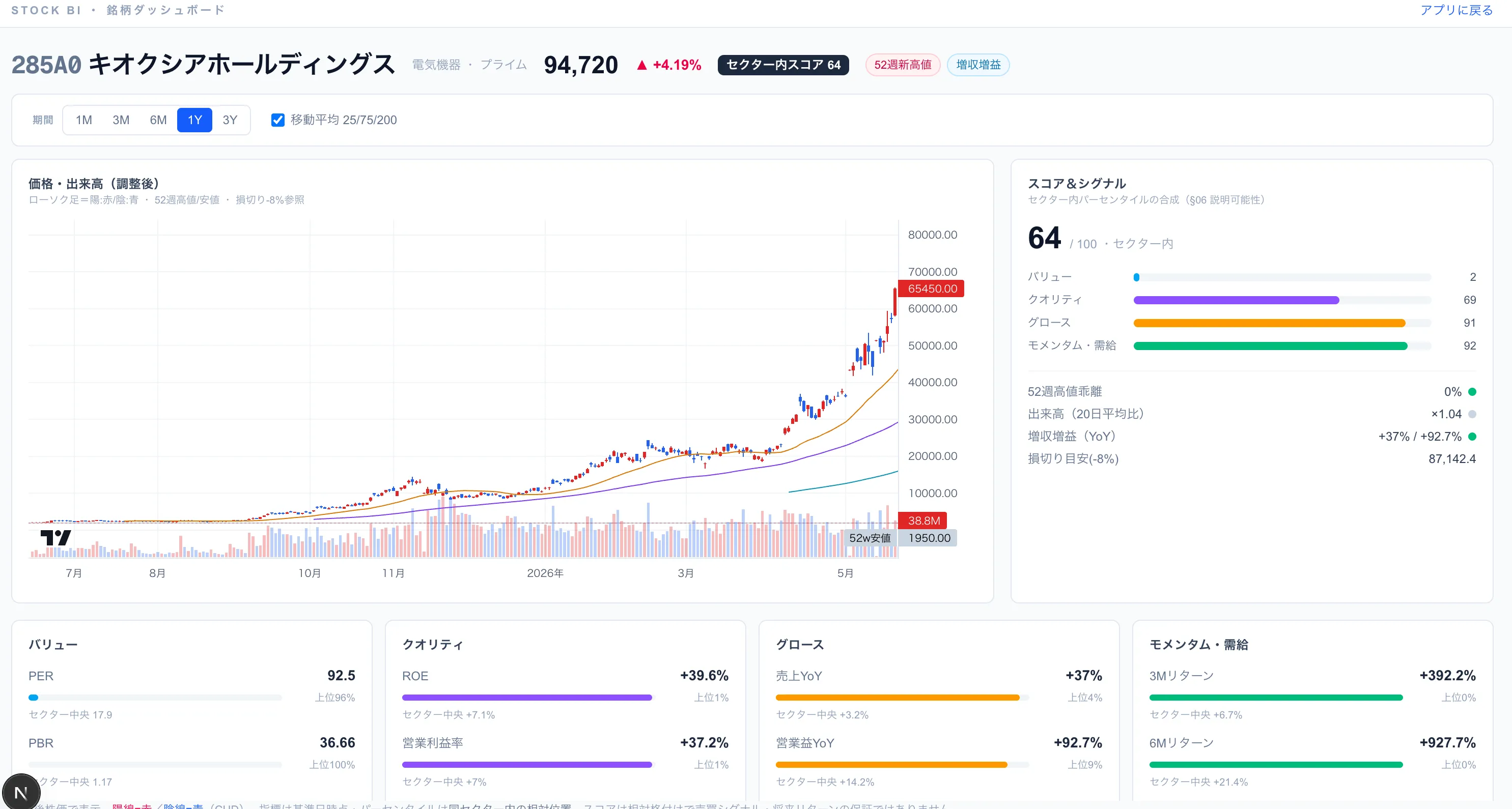Toggle the 移動平均 25/75/200 checkbox
Screen dimensions: 1512x809
(x=277, y=120)
